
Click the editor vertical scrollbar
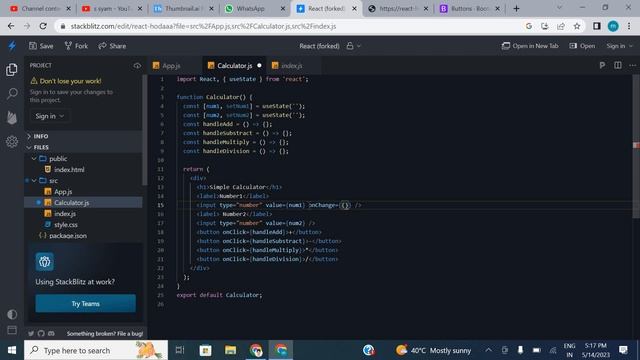click(636, 147)
